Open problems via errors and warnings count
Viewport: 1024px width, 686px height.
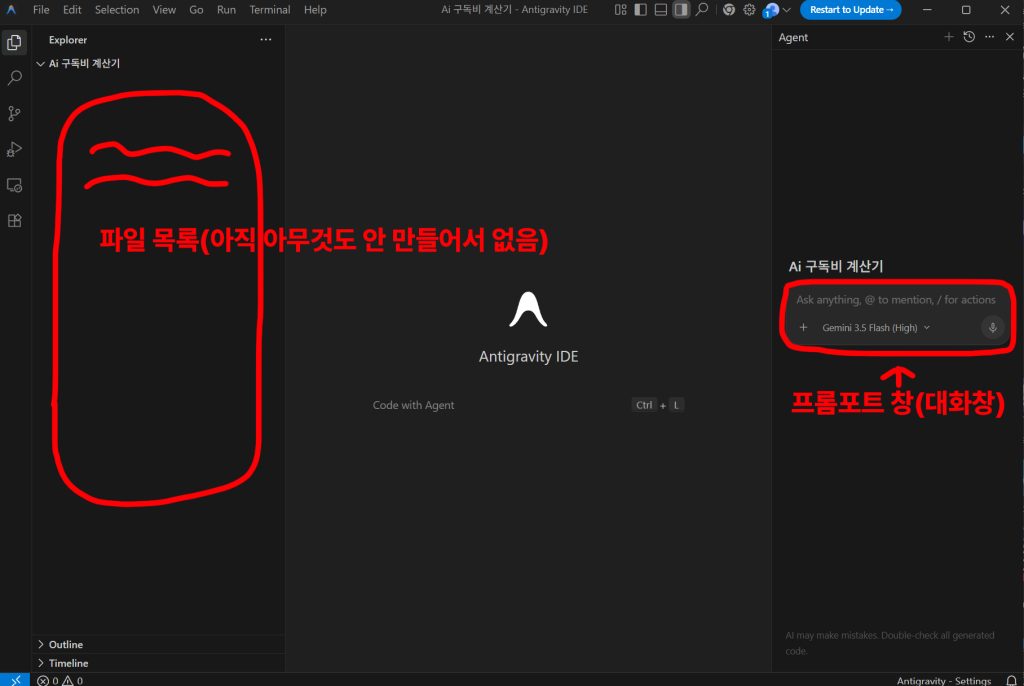[x=60, y=680]
